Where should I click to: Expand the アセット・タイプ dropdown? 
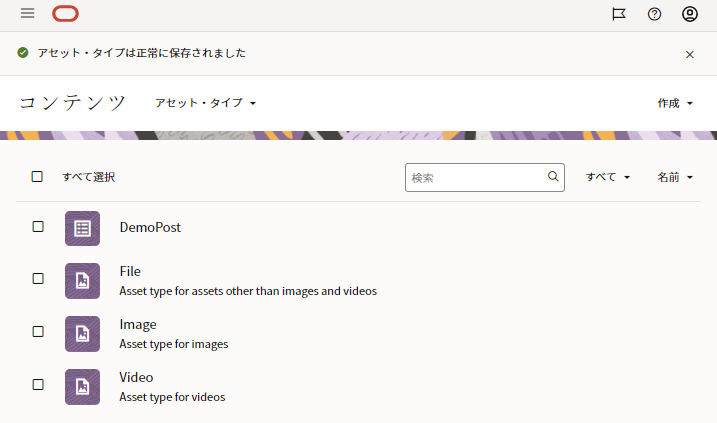[205, 103]
